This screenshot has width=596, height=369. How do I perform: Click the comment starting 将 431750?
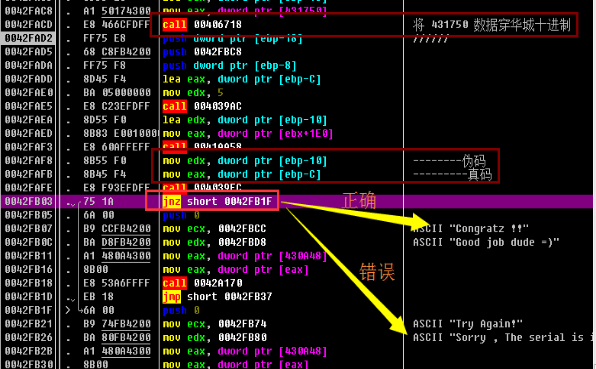491,25
